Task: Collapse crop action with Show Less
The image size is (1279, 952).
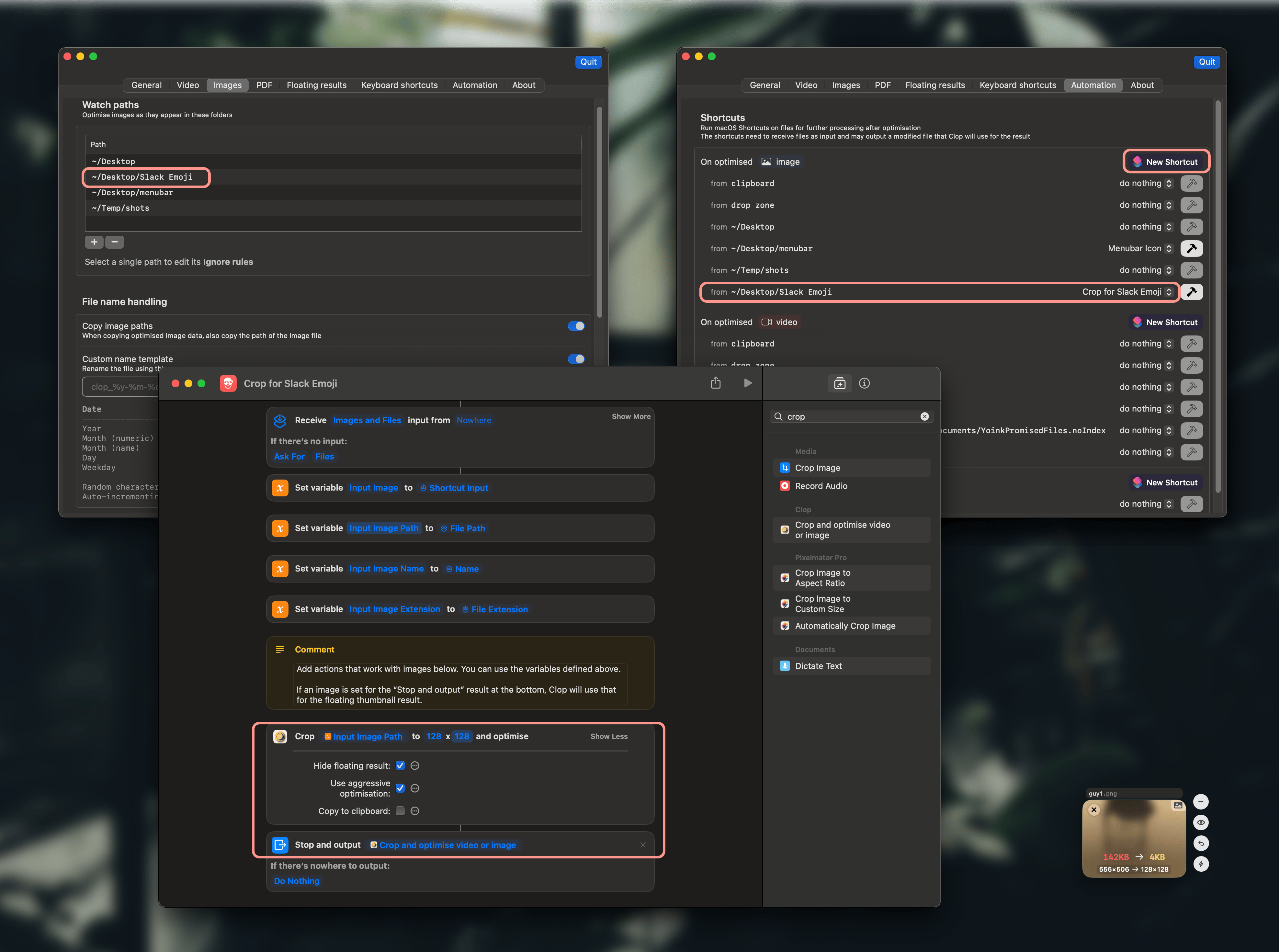Action: pyautogui.click(x=608, y=736)
